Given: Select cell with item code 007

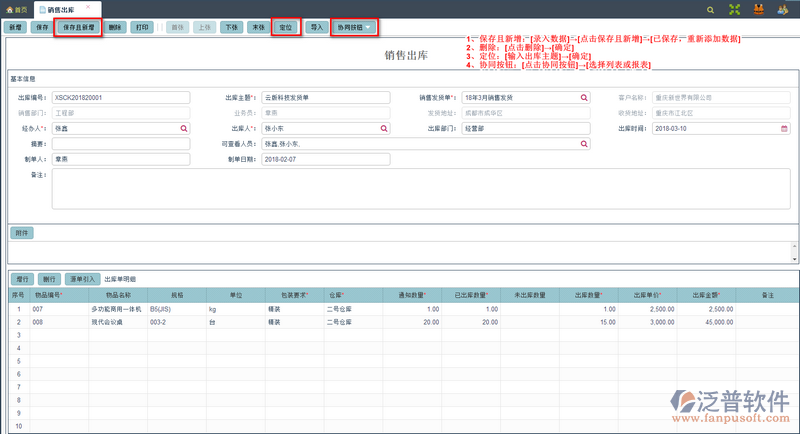Looking at the screenshot, I should tap(59, 309).
